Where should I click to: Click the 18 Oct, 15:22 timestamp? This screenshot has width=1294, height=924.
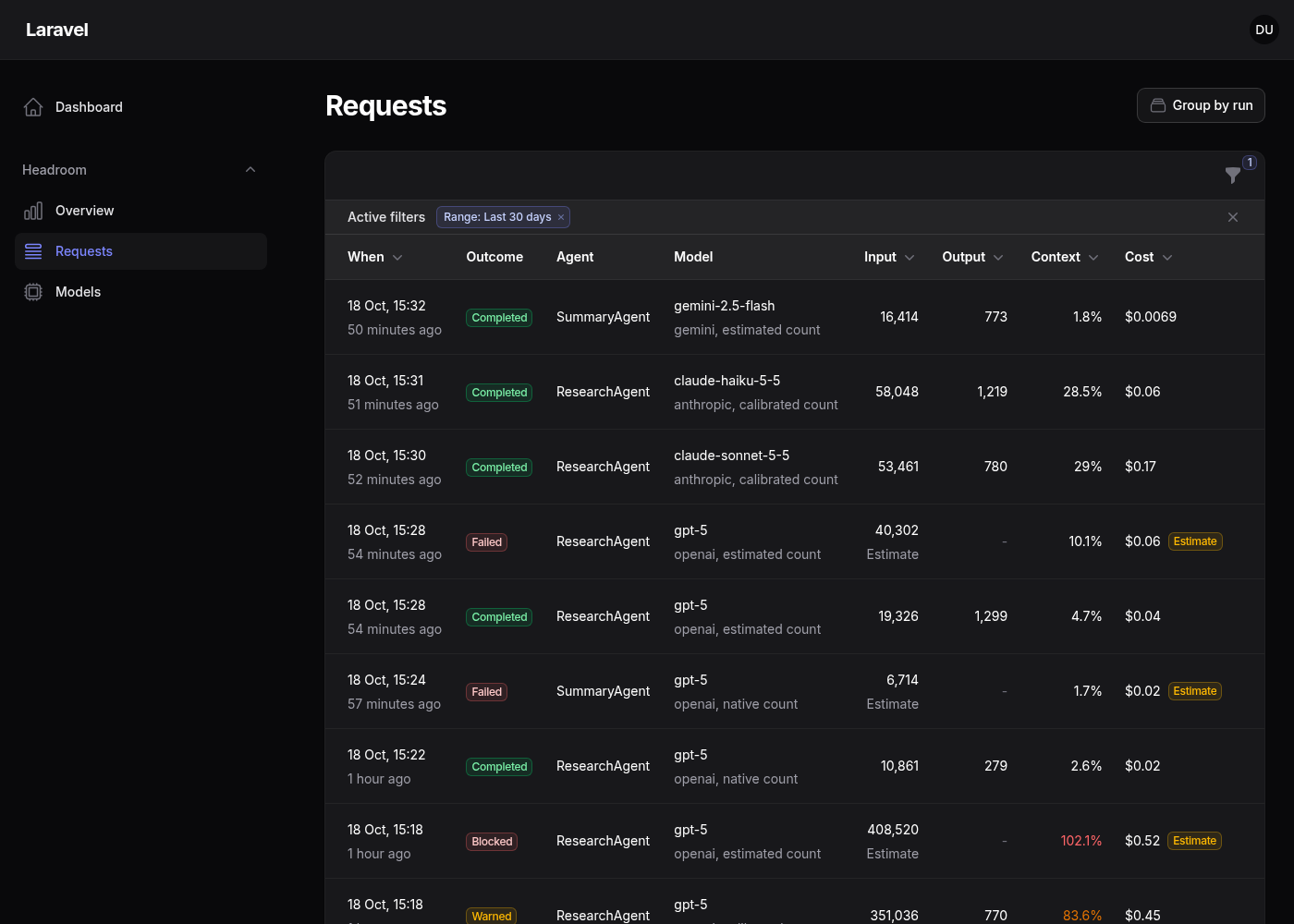386,755
